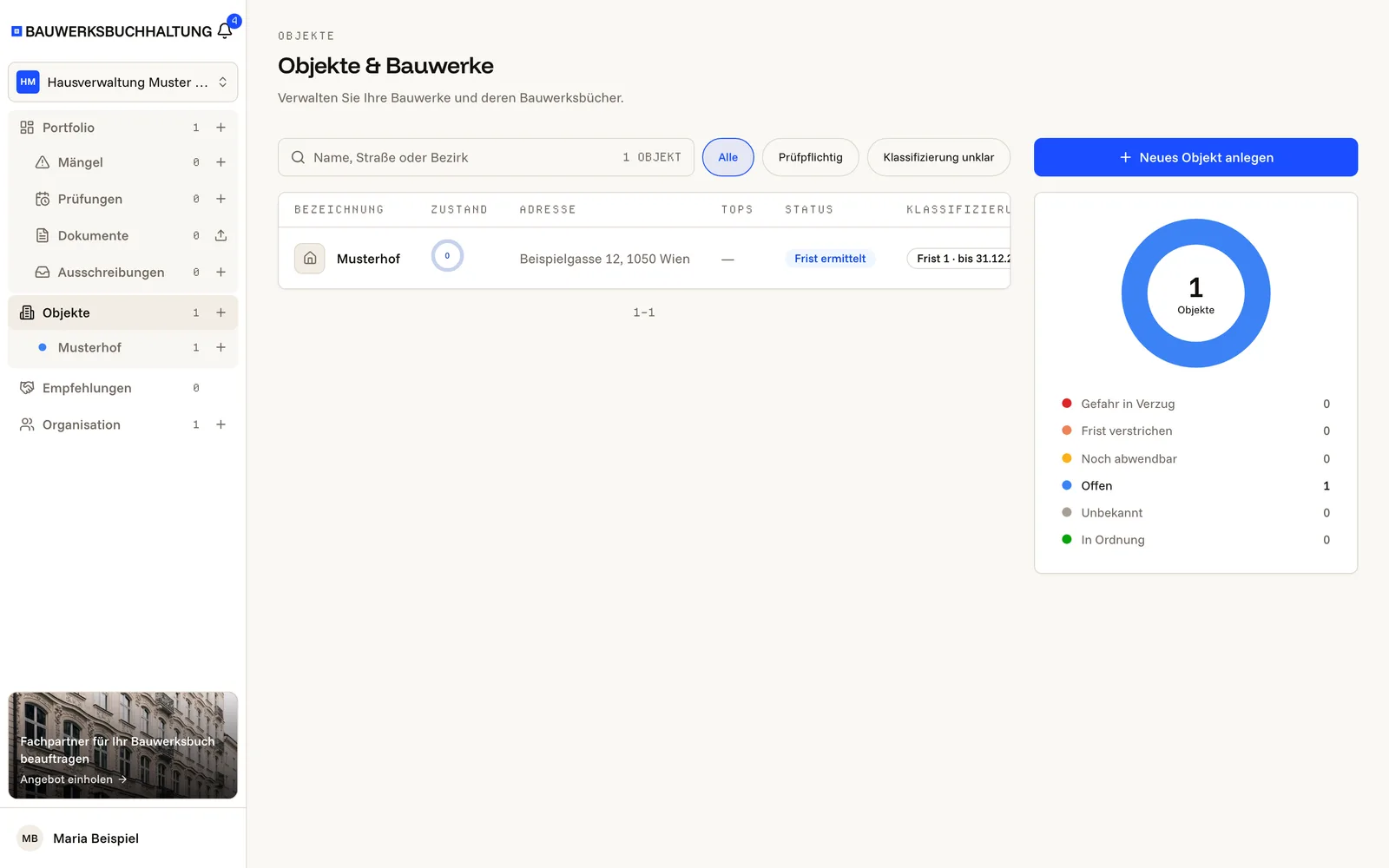Navigate to Dokumente
The width and height of the screenshot is (1389, 868).
click(x=93, y=235)
